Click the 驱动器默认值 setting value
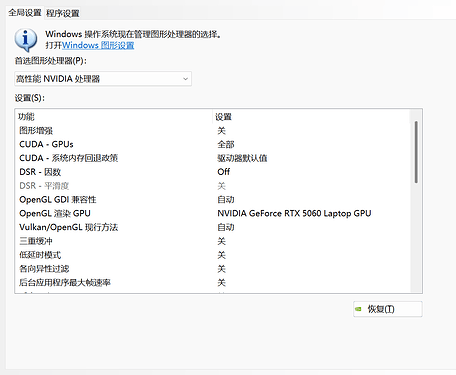456x375 pixels. click(x=242, y=158)
